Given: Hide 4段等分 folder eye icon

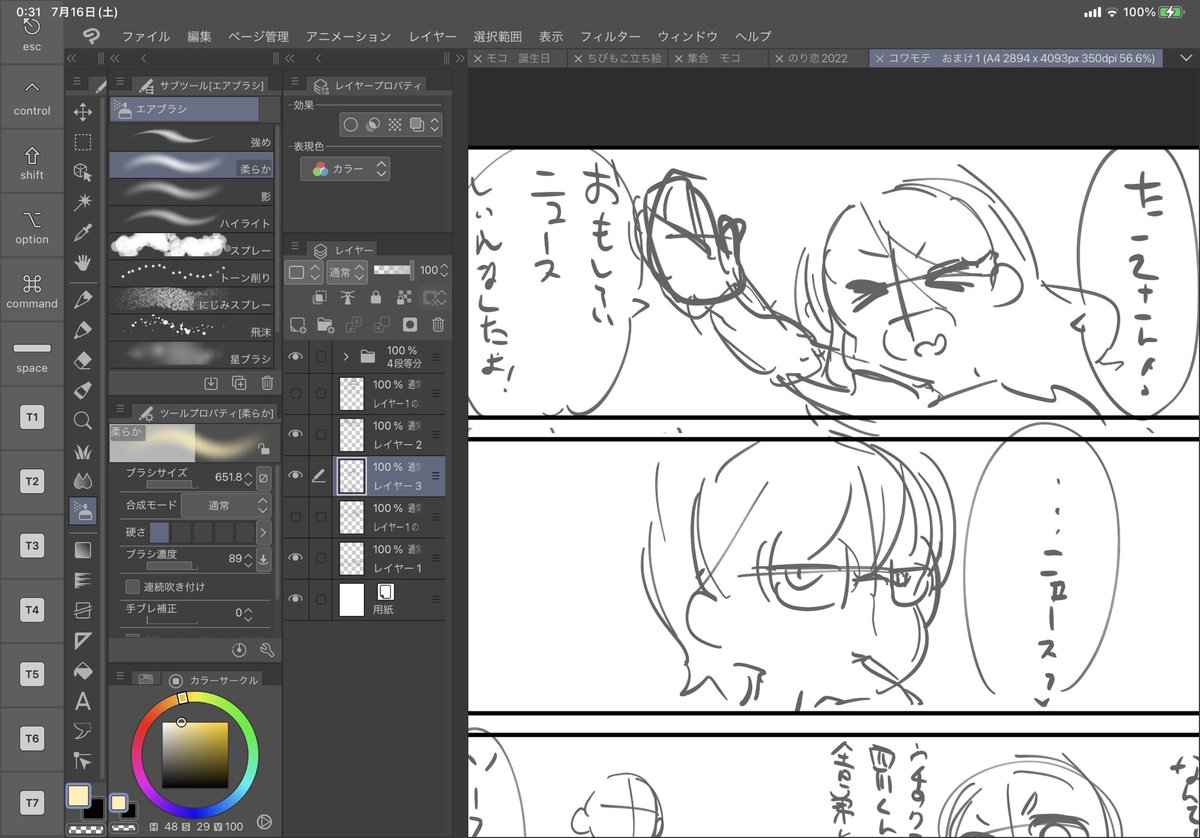Looking at the screenshot, I should tap(295, 356).
